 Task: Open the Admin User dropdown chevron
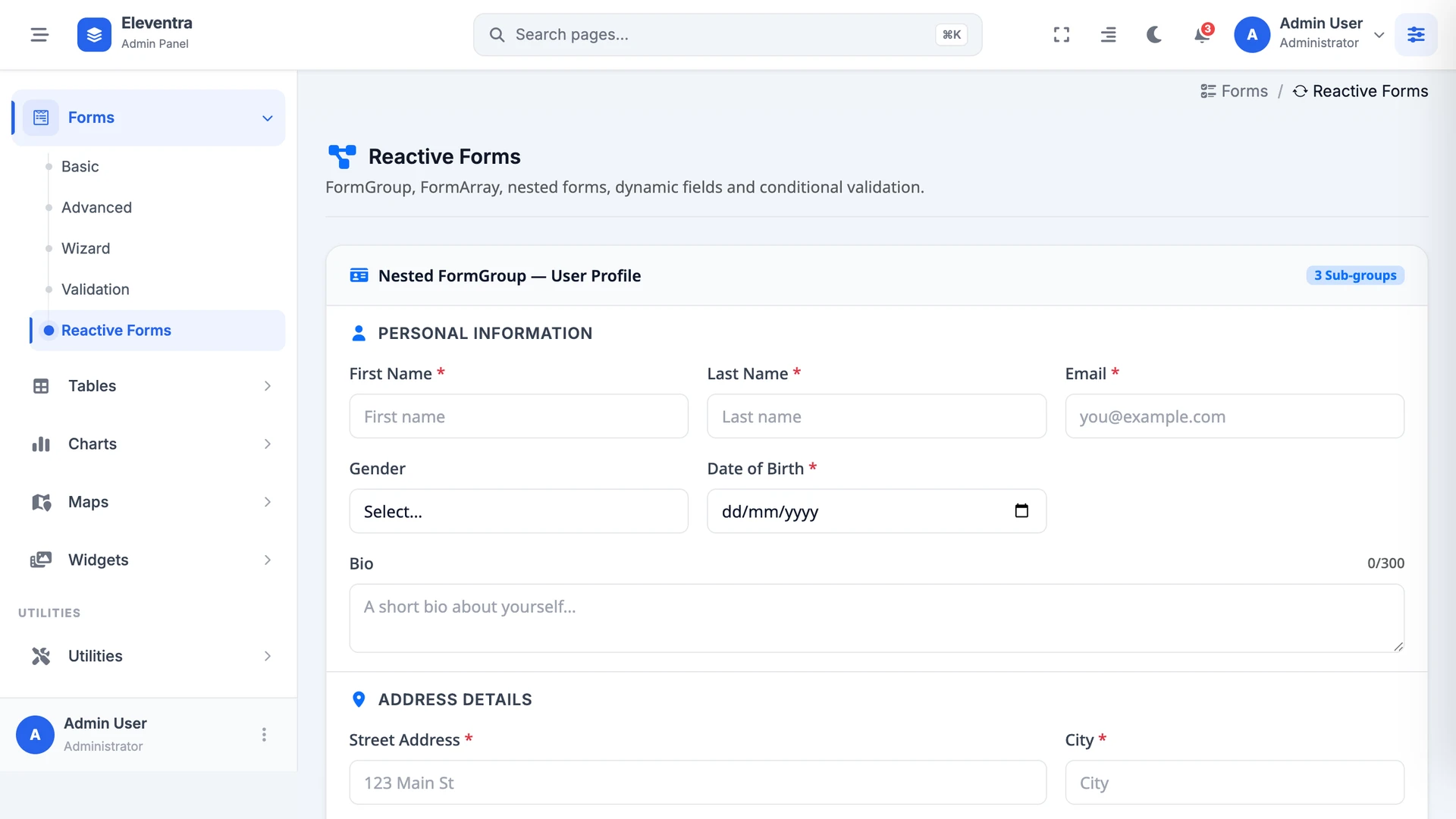click(1379, 35)
